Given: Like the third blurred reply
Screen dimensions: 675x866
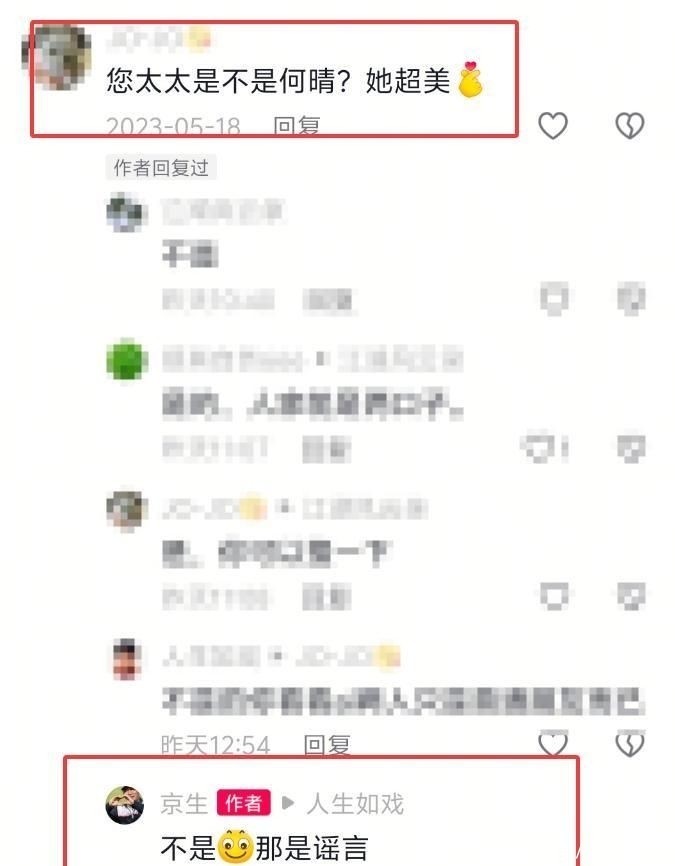Looking at the screenshot, I should [x=554, y=596].
